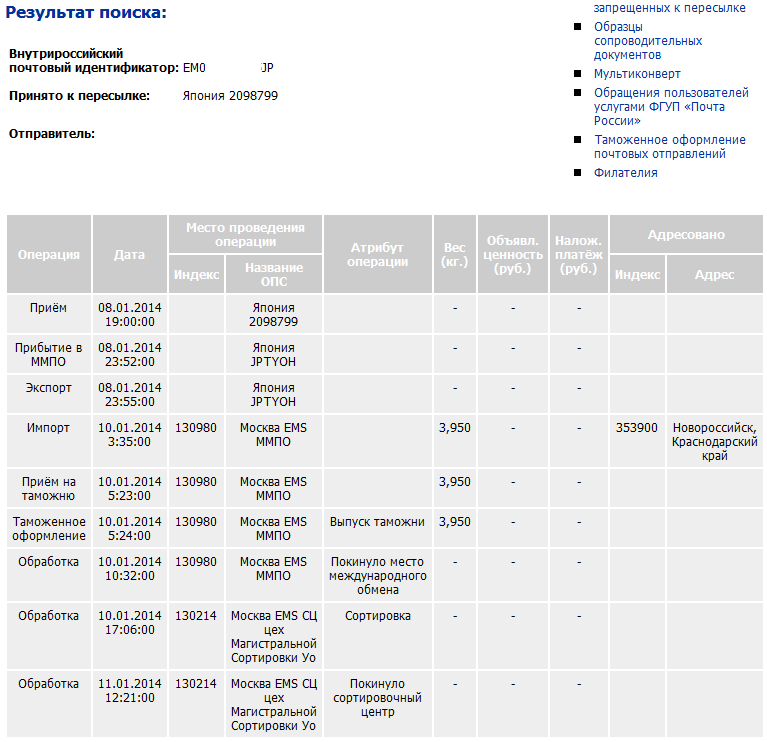The width and height of the screenshot is (767, 742).
Task: Click the Атрибут операции column header
Action: coord(378,254)
